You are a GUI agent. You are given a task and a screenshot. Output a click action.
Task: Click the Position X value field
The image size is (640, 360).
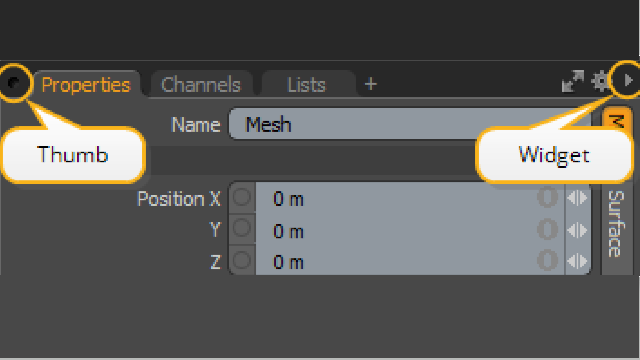[x=410, y=198]
